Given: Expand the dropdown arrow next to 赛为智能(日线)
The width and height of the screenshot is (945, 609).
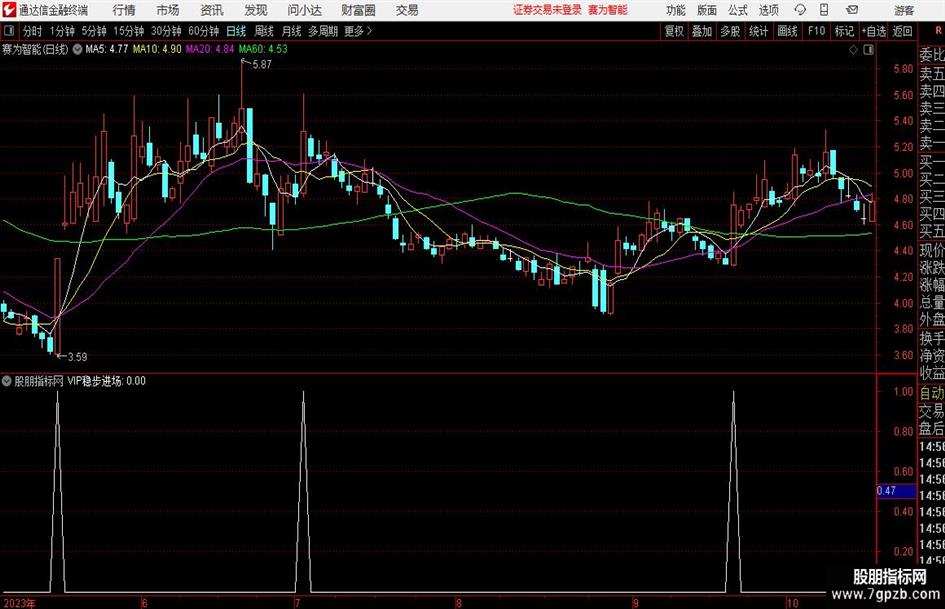Looking at the screenshot, I should 77,49.
